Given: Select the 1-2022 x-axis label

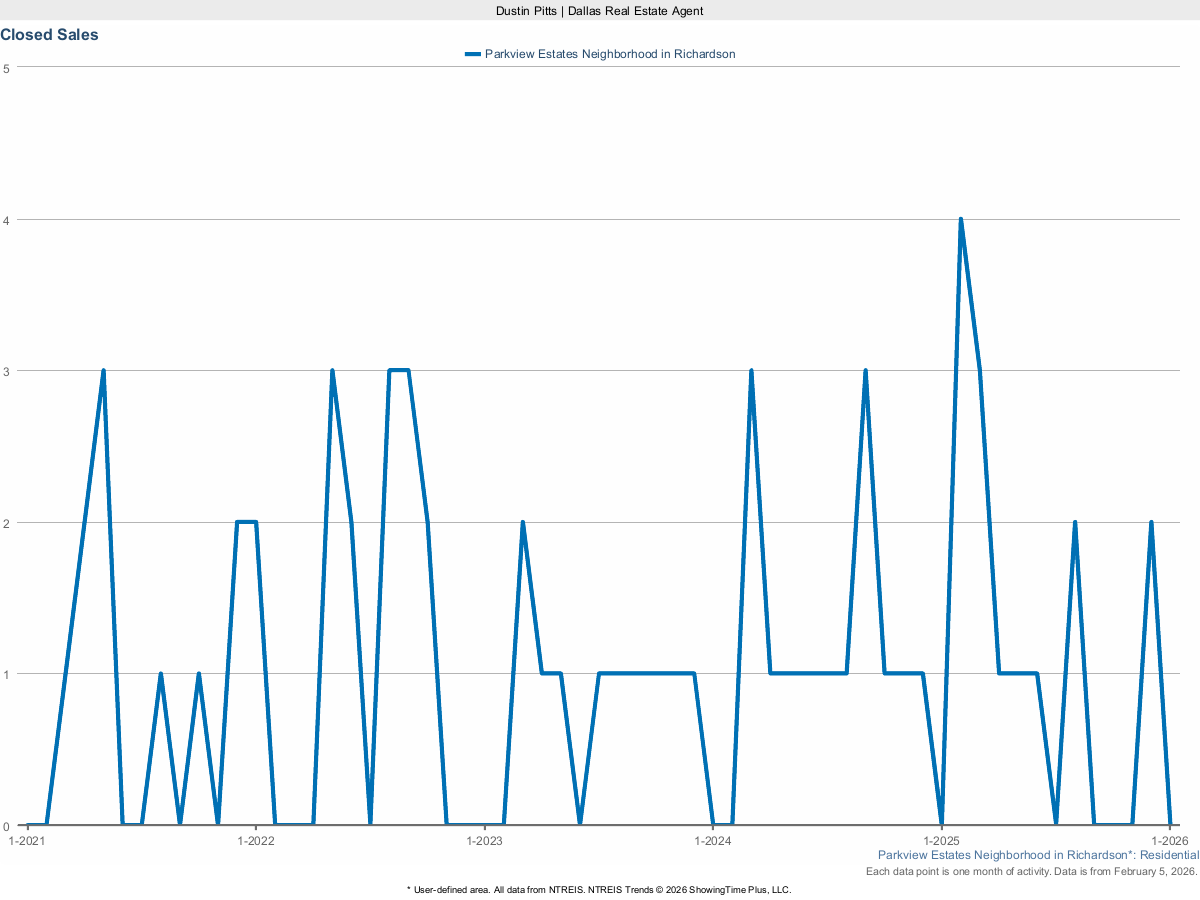Looking at the screenshot, I should pyautogui.click(x=256, y=840).
